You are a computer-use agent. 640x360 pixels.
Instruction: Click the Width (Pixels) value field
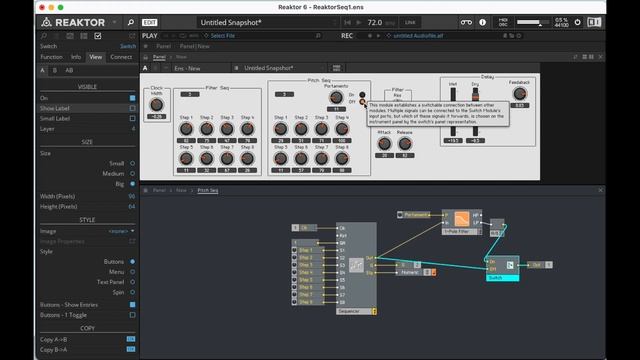(131, 196)
